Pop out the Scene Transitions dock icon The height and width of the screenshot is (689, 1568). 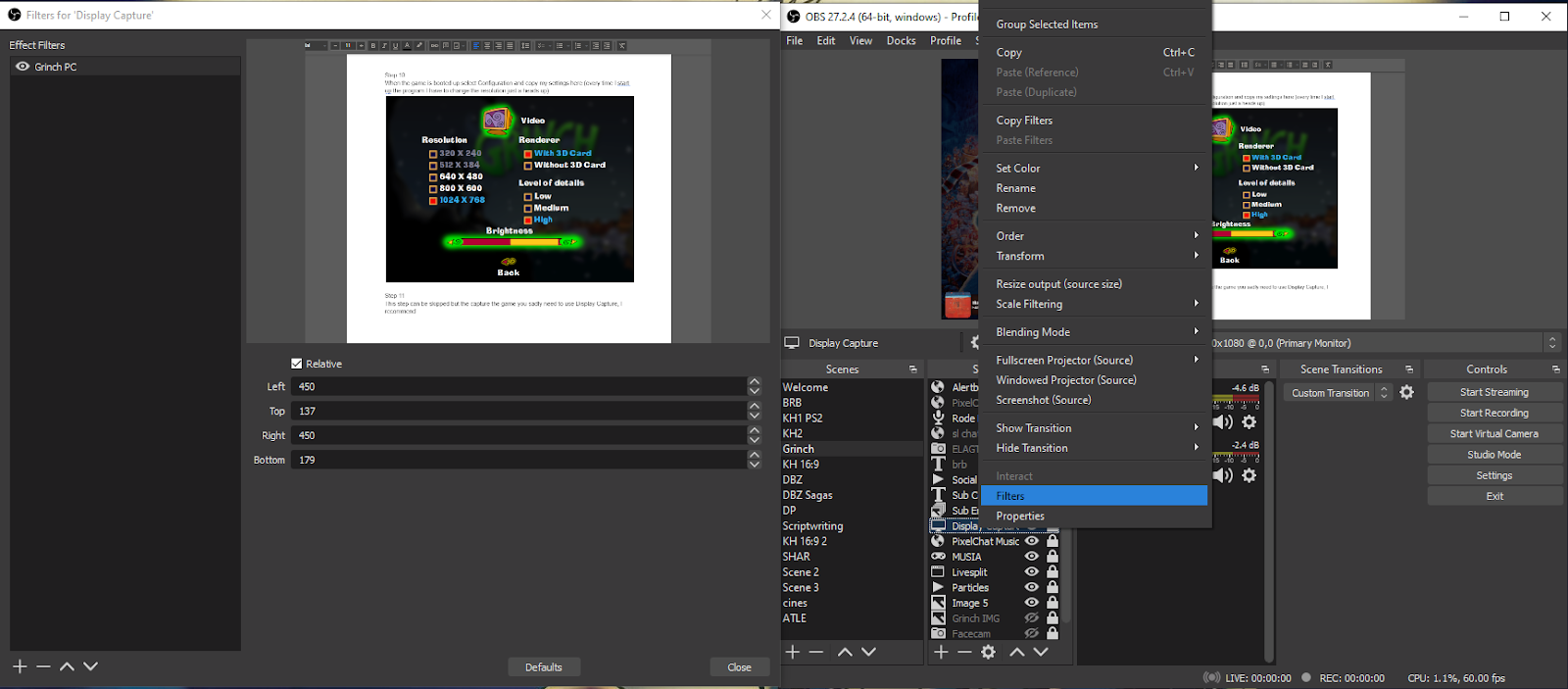[x=1409, y=369]
